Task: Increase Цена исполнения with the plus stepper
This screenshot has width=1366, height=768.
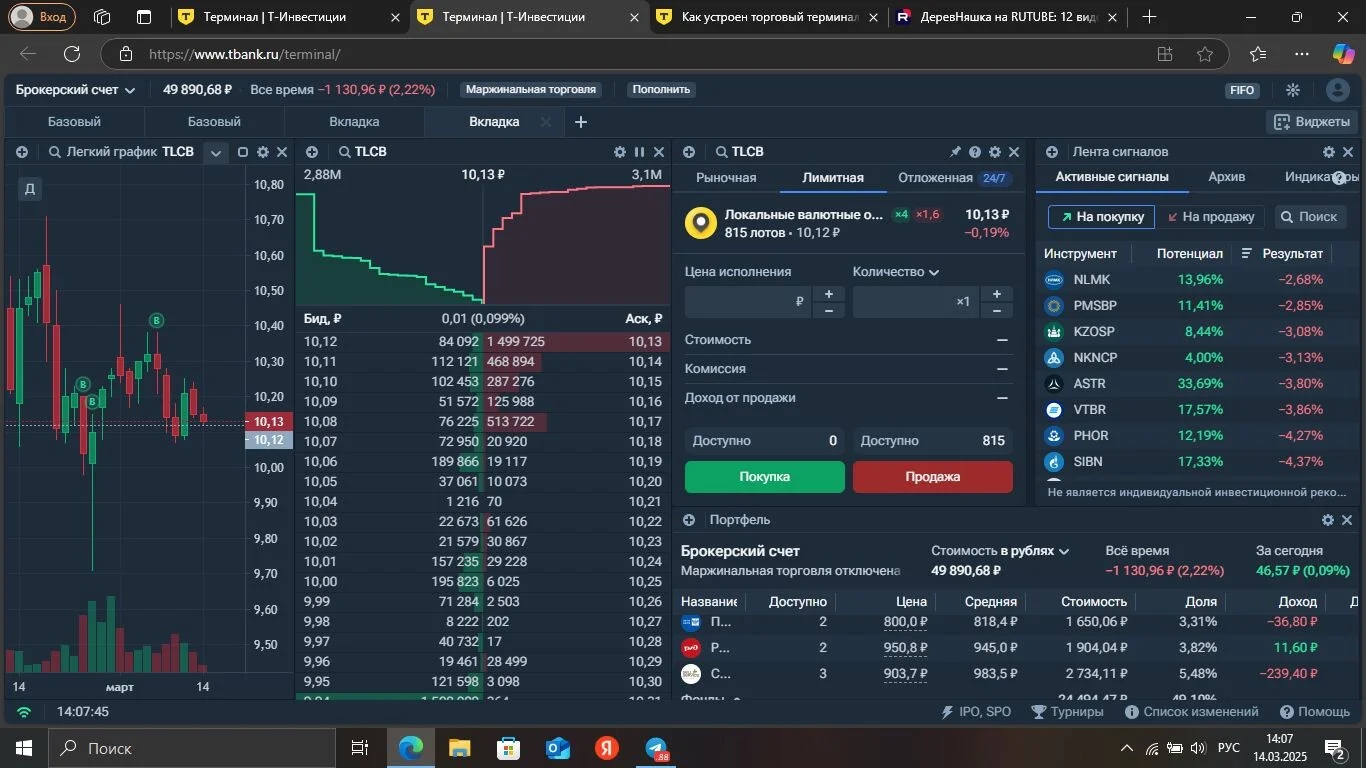Action: pyautogui.click(x=828, y=294)
